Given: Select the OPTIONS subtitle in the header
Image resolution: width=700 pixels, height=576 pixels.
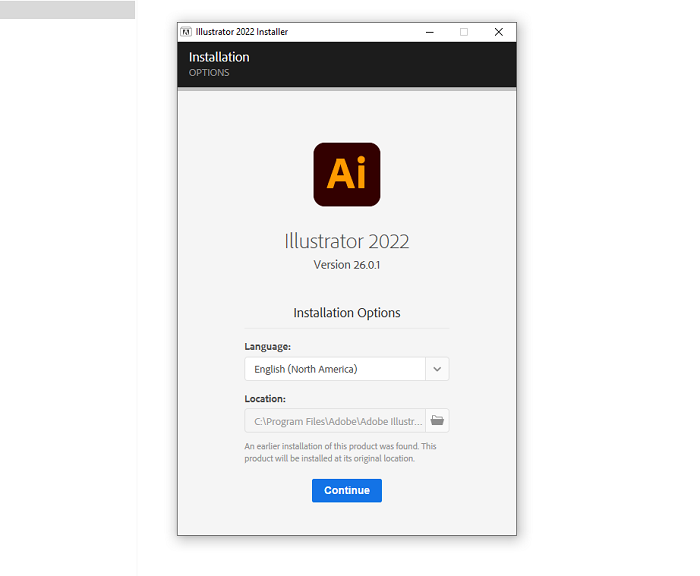Looking at the screenshot, I should tap(209, 73).
